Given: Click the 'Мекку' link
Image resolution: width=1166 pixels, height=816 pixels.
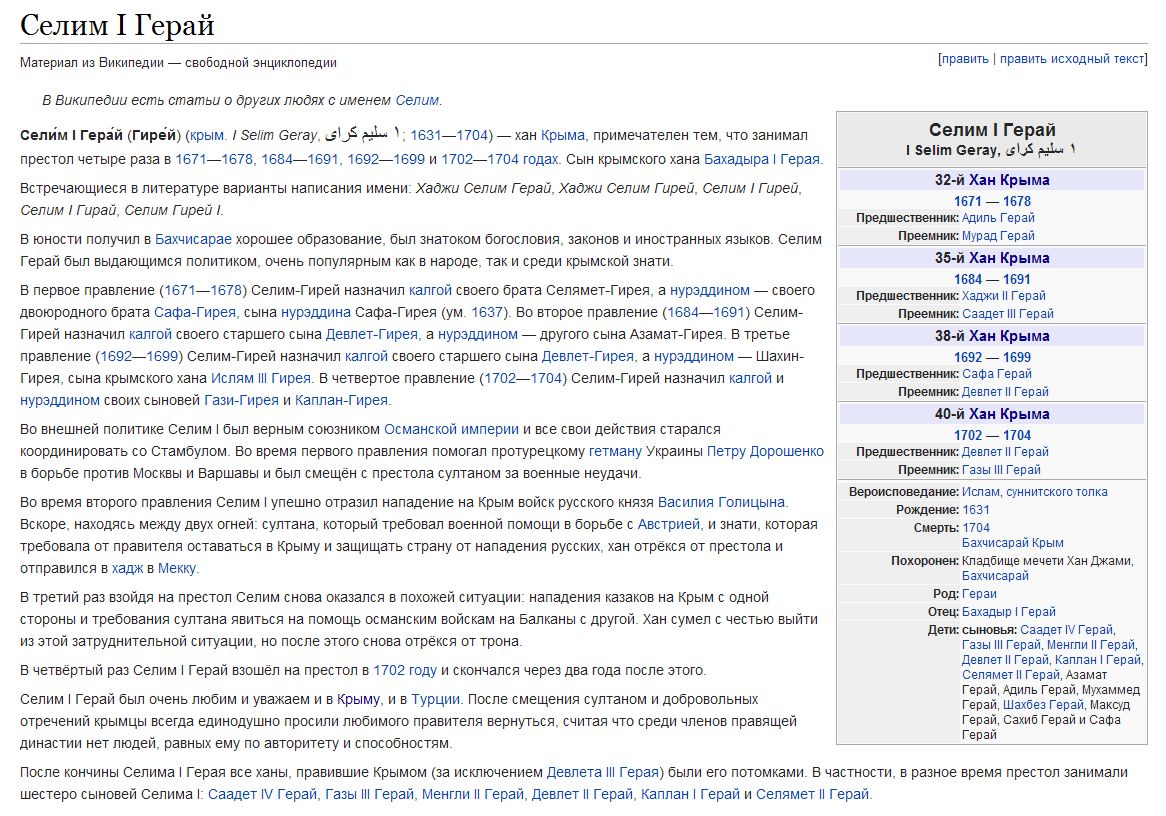Looking at the screenshot, I should click(x=177, y=568).
